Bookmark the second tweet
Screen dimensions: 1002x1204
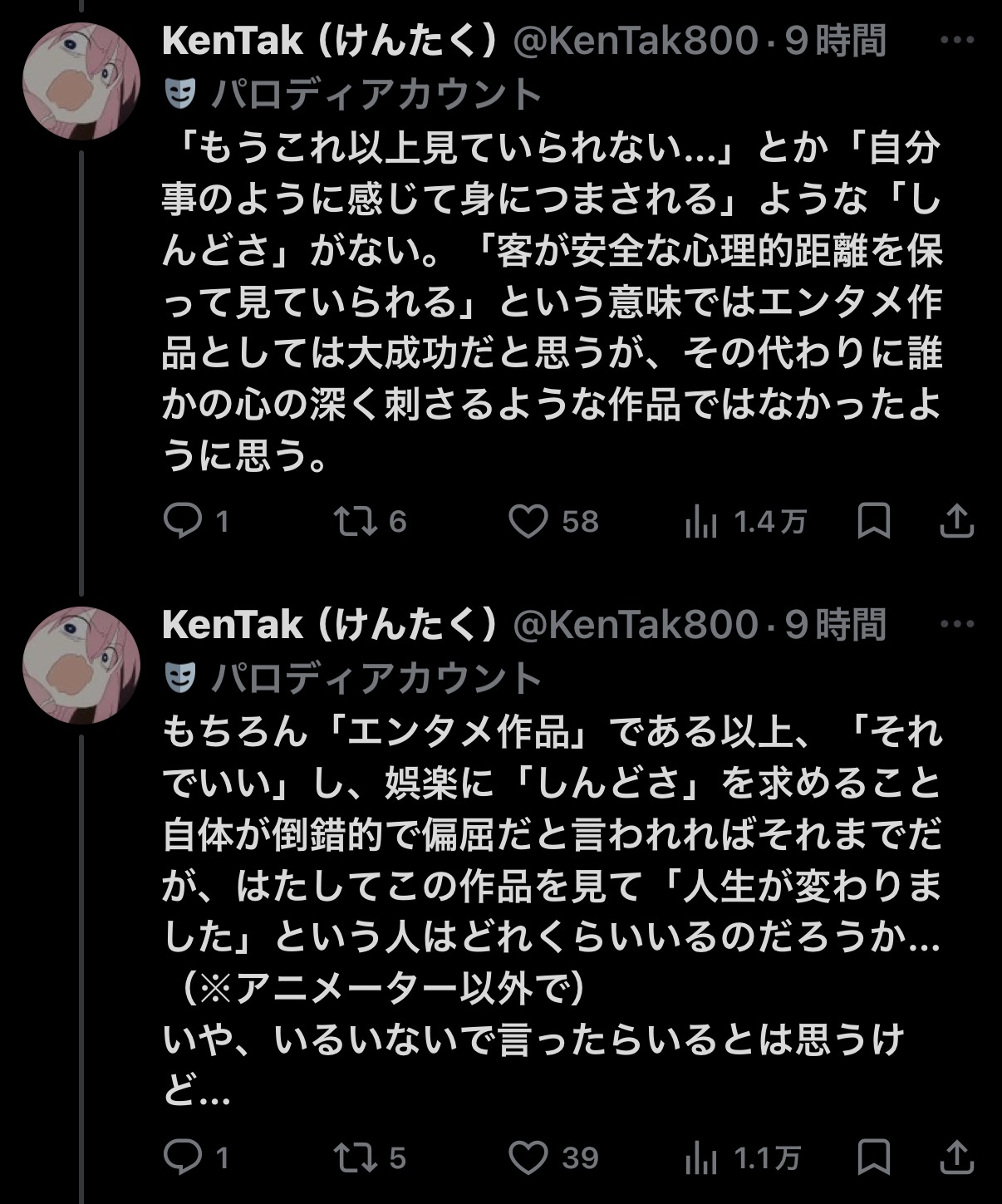(874, 1157)
